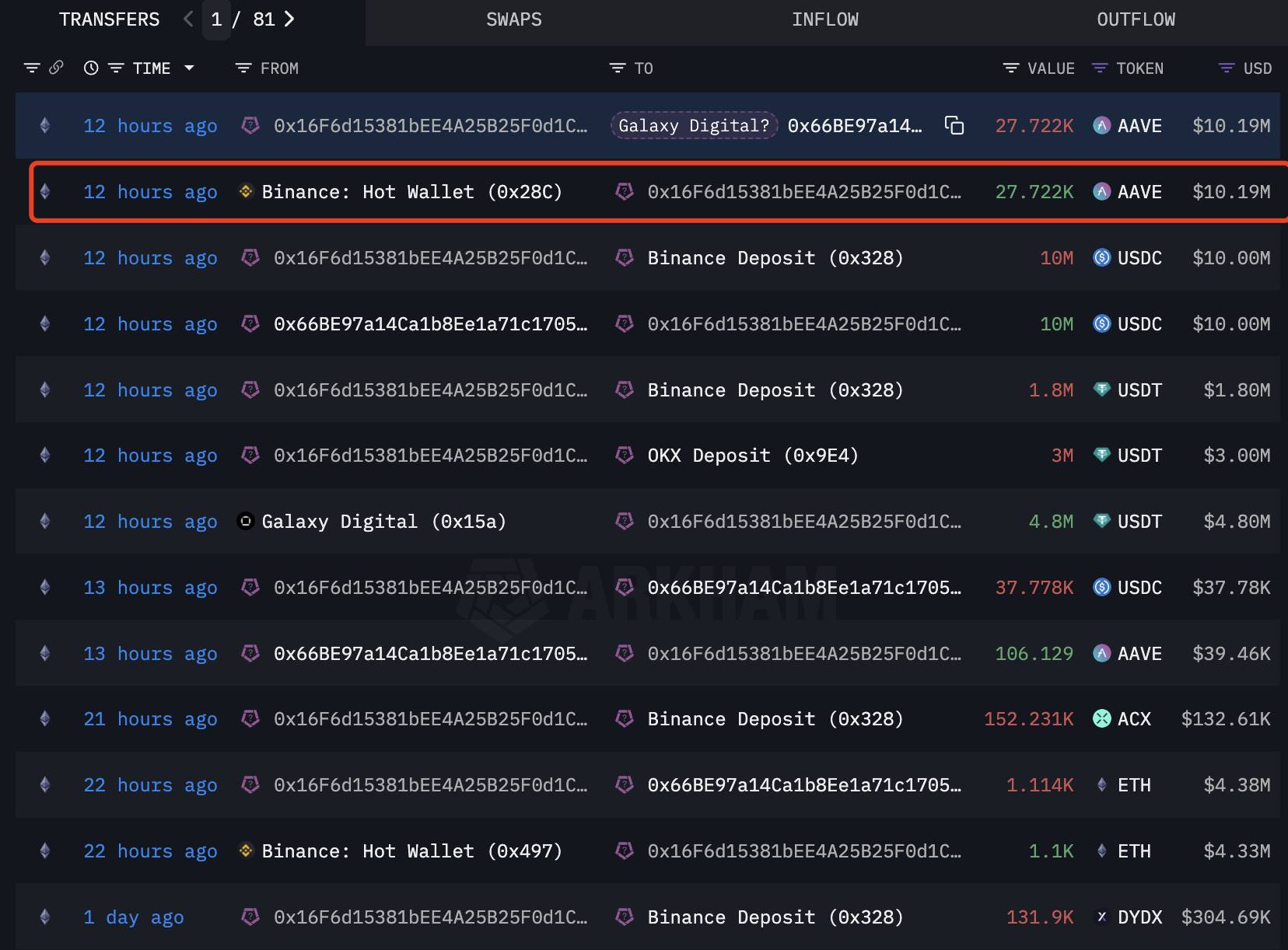The width and height of the screenshot is (1288, 950).
Task: Open 0x66BE97a14Ca1b8Ee1a71c1705 recipient in 37.778K row
Action: 804,588
